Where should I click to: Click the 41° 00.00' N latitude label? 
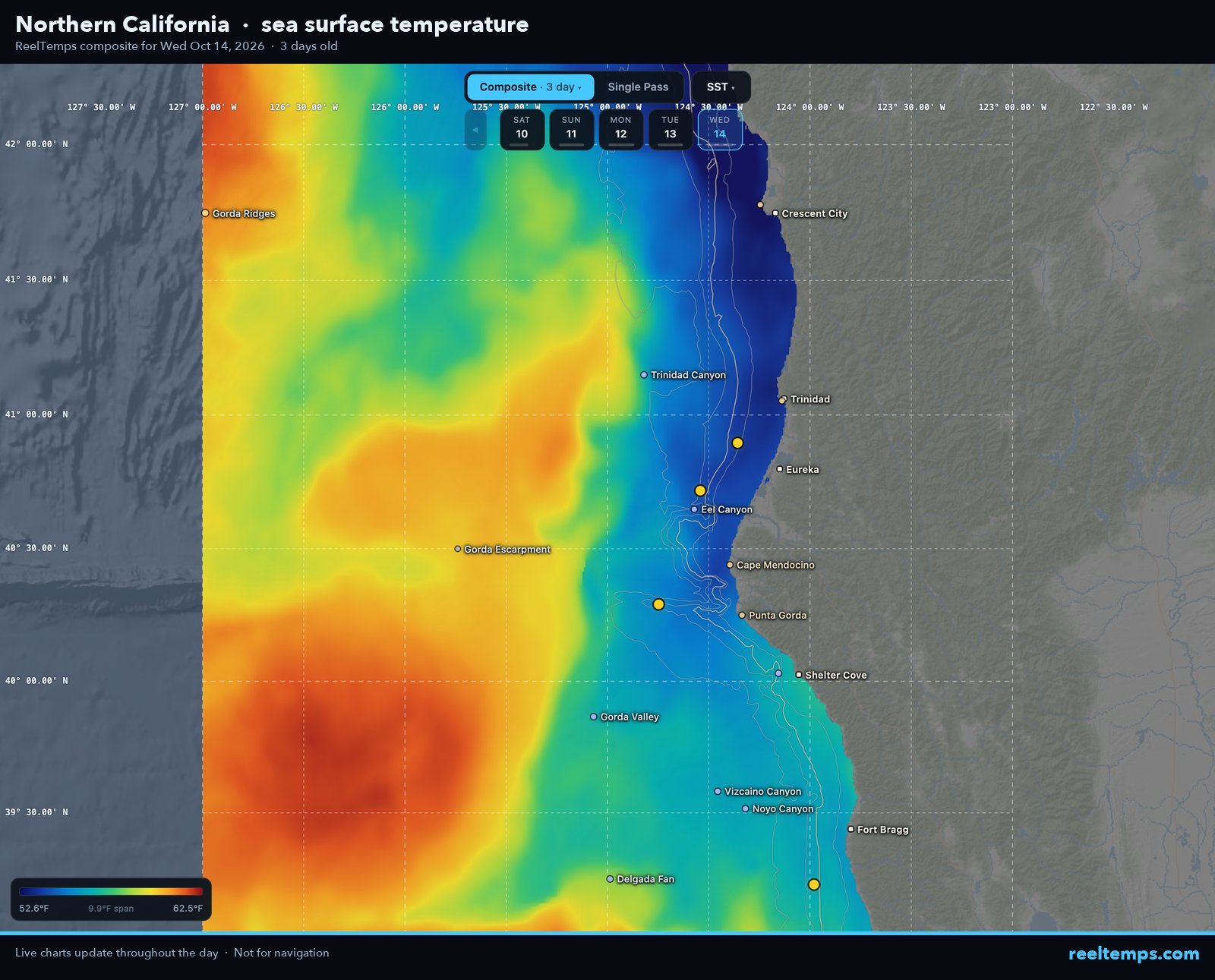[x=36, y=414]
